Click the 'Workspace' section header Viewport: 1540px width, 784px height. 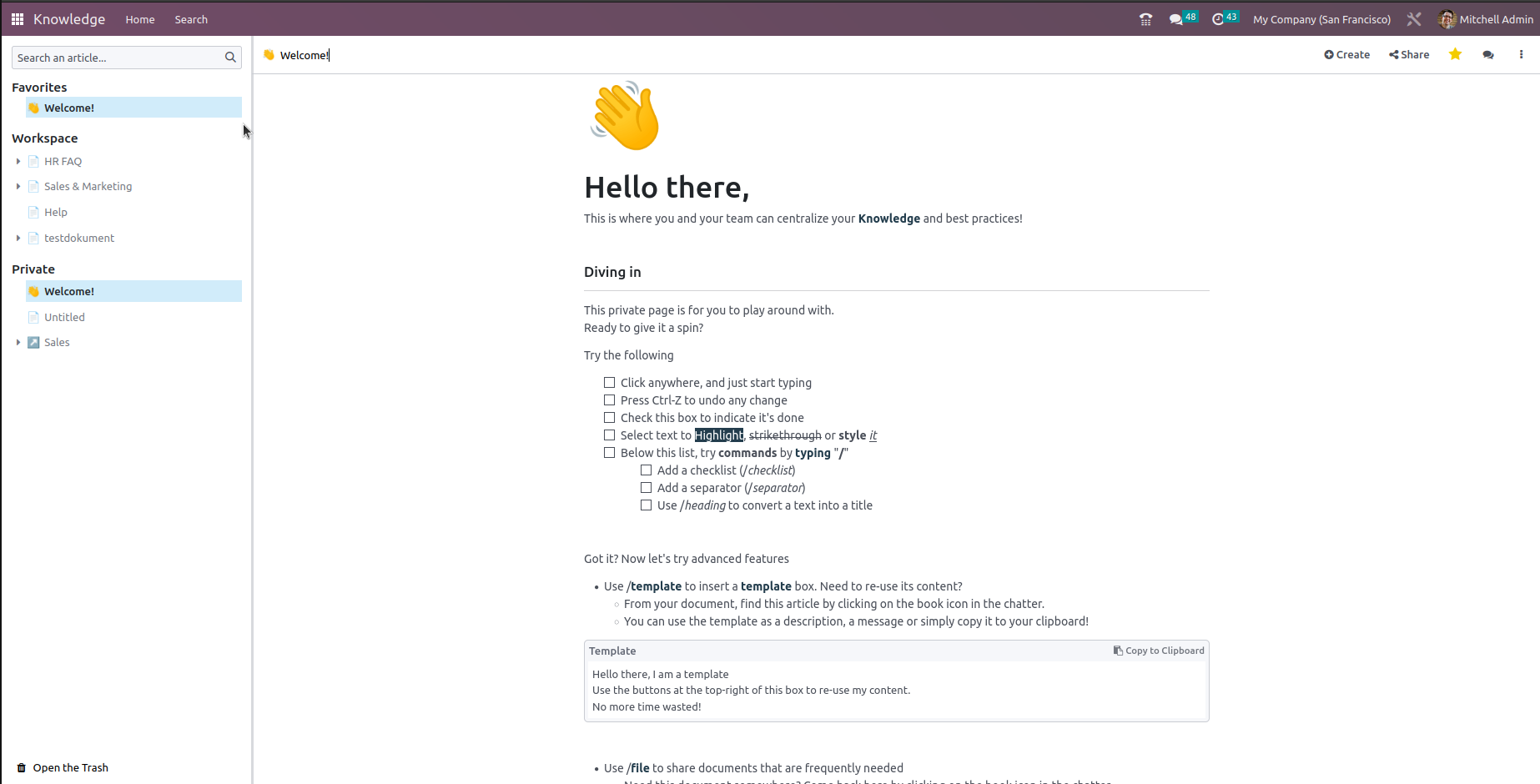[x=45, y=138]
